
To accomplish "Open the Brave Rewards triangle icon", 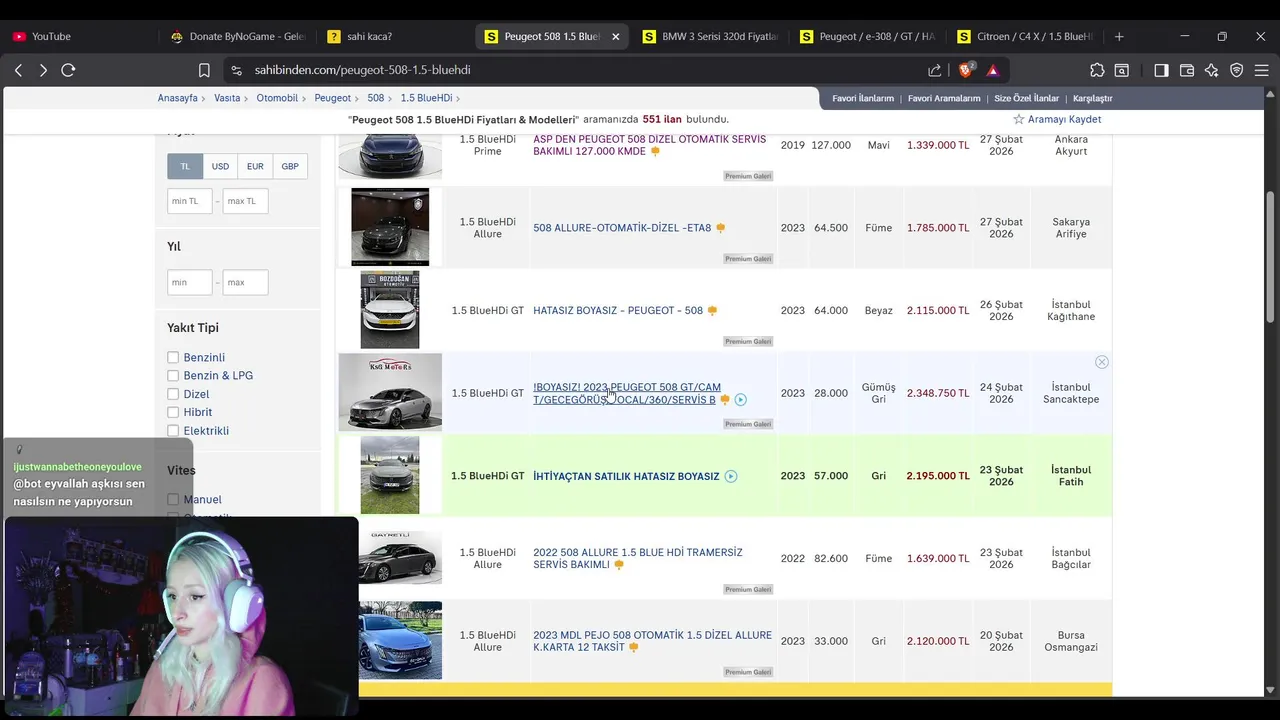I will tap(992, 70).
